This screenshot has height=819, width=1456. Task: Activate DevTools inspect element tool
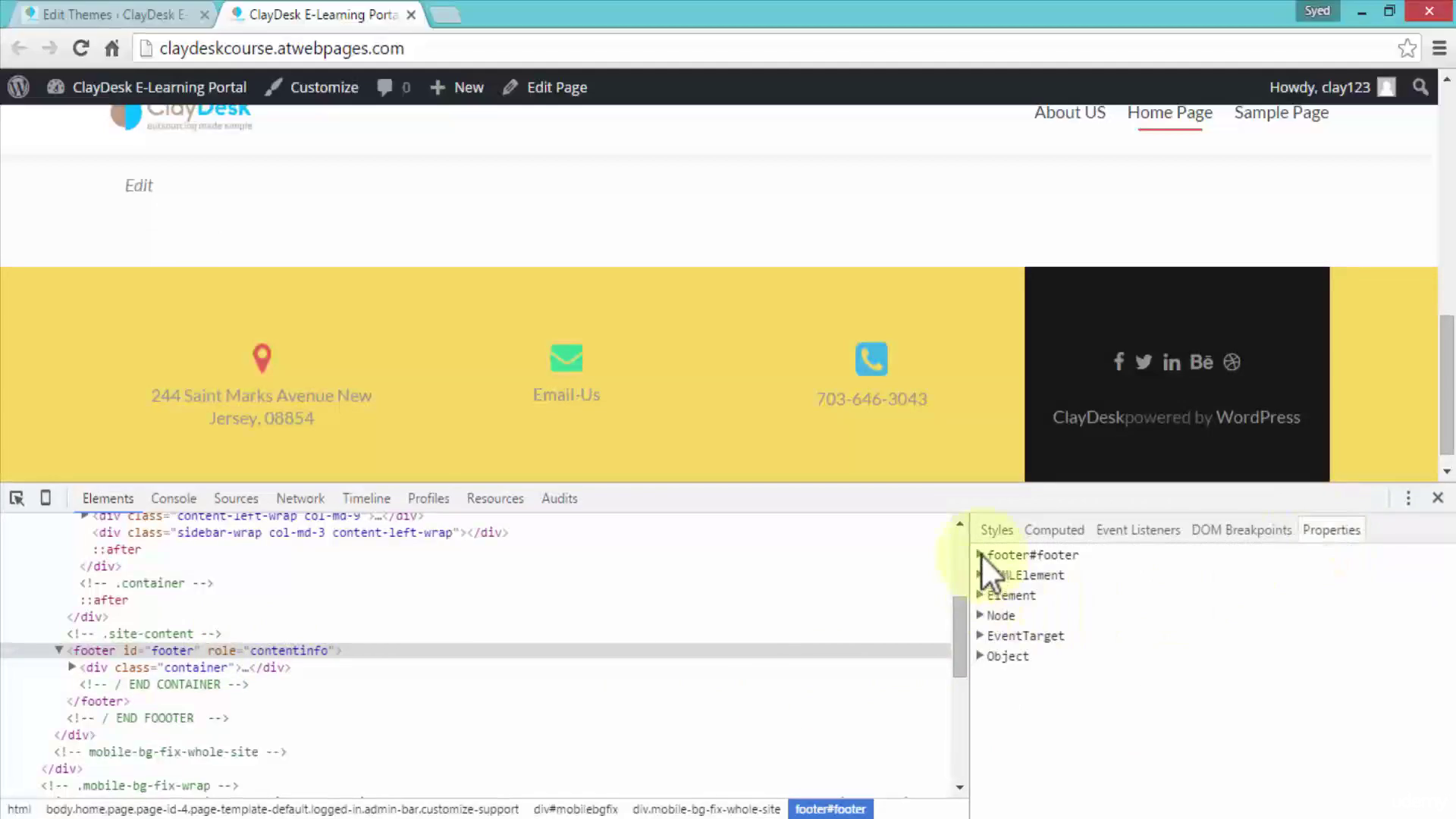(17, 498)
